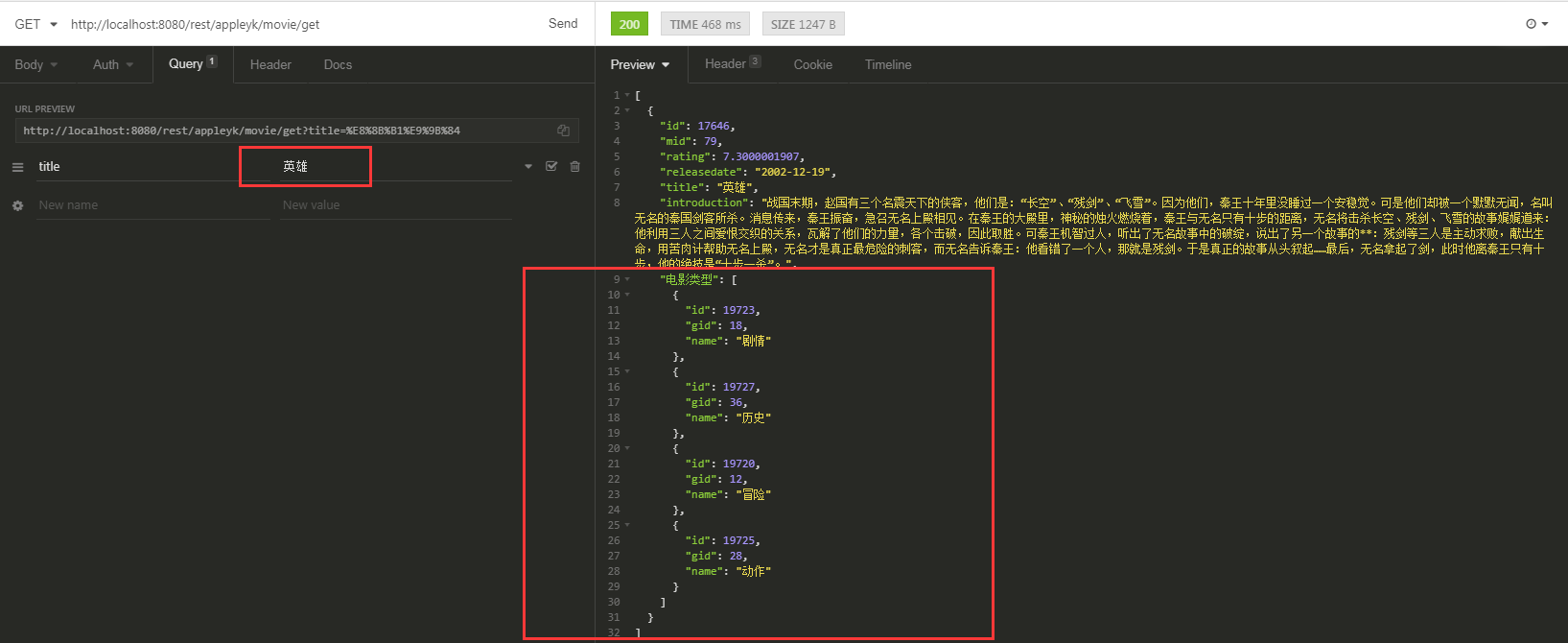Send the request
This screenshot has width=1568, height=643.
point(563,23)
